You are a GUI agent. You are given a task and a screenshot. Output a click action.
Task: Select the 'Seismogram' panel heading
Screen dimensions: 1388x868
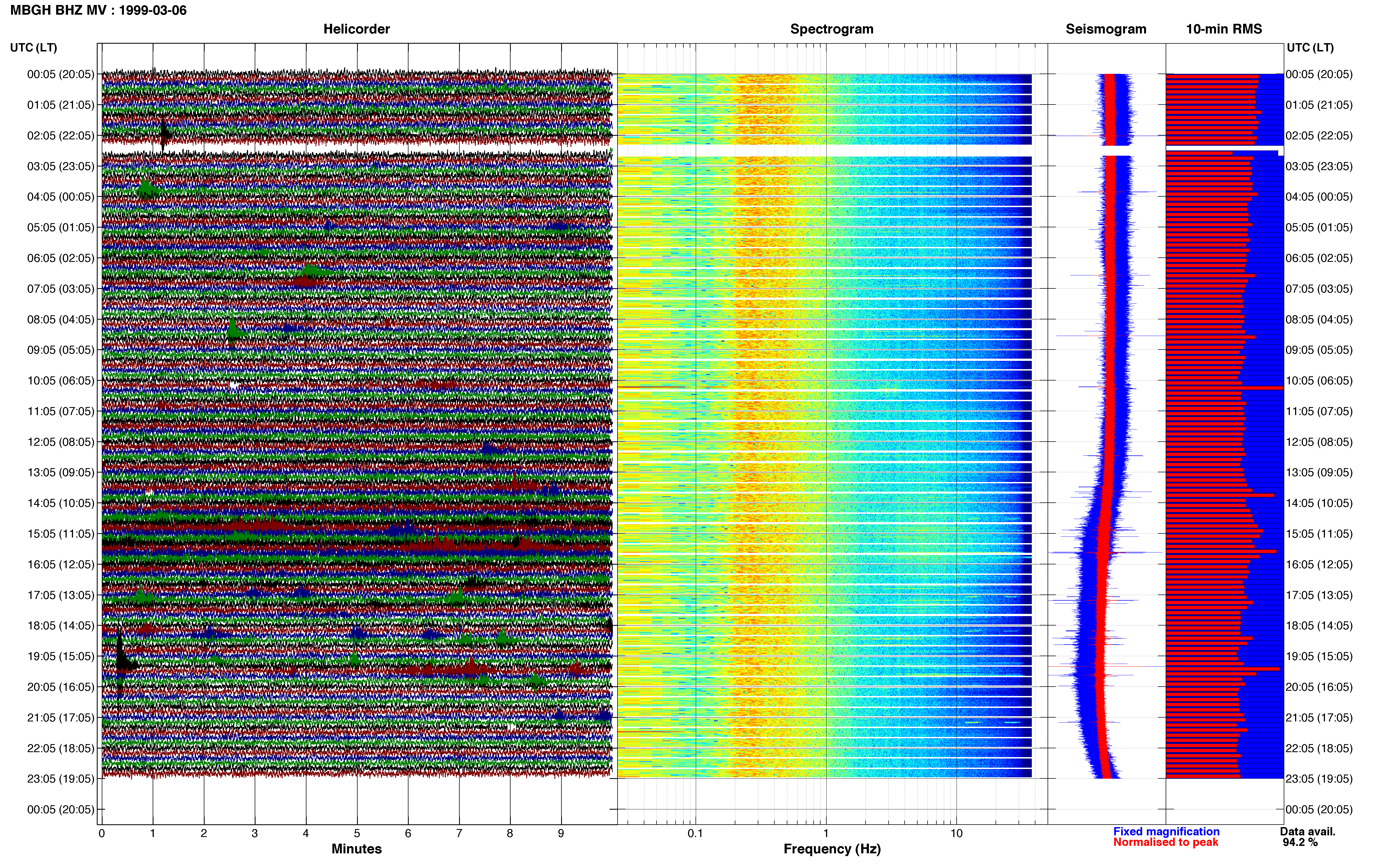[x=1106, y=29]
